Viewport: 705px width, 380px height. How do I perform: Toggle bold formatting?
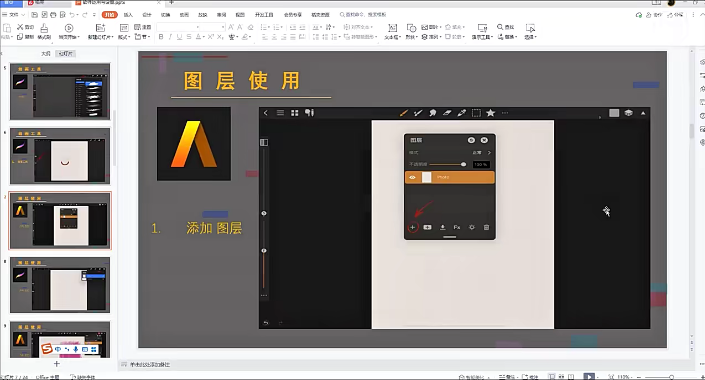tap(161, 37)
